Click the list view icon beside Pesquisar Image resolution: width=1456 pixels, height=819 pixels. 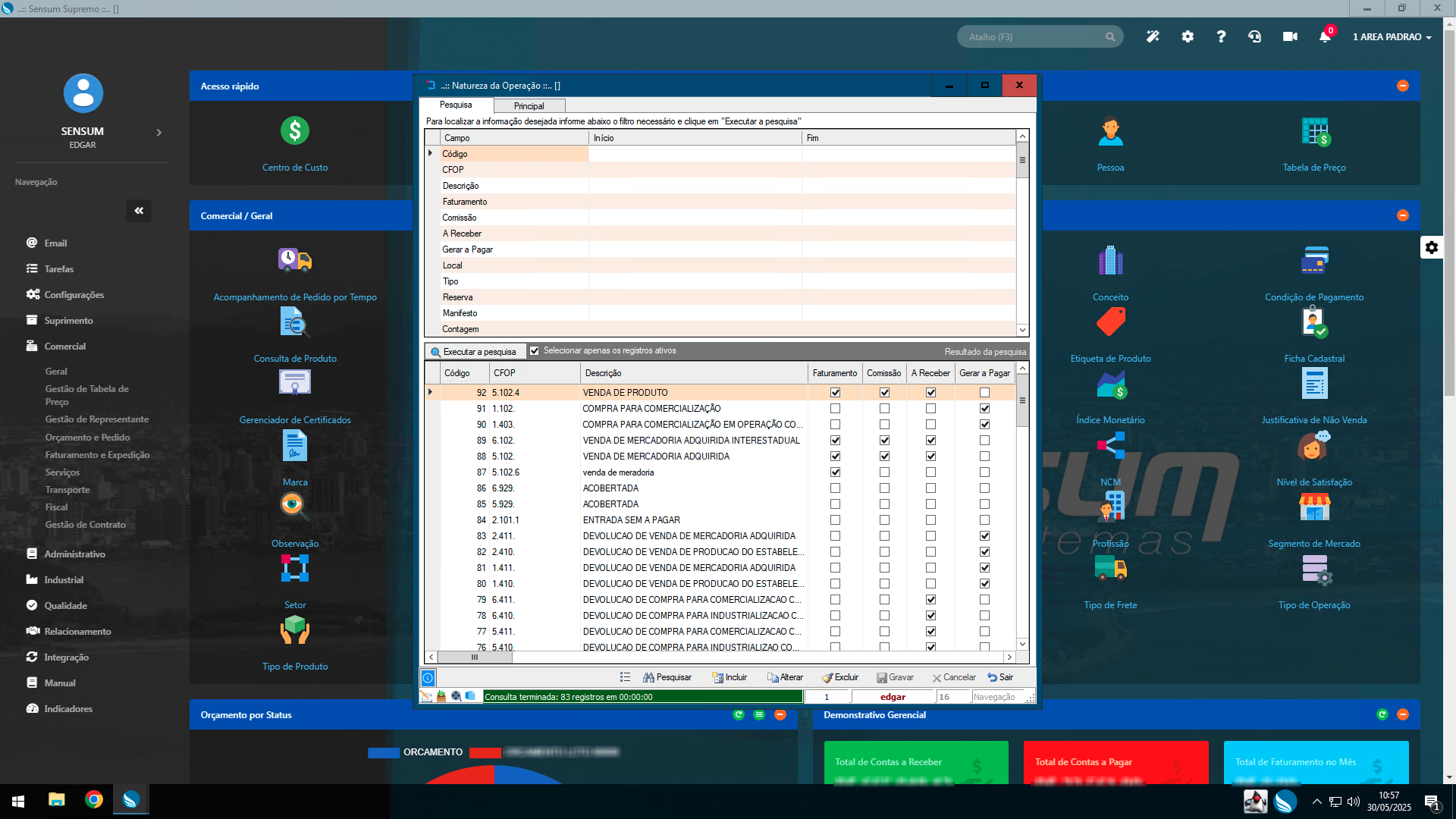[x=625, y=677]
